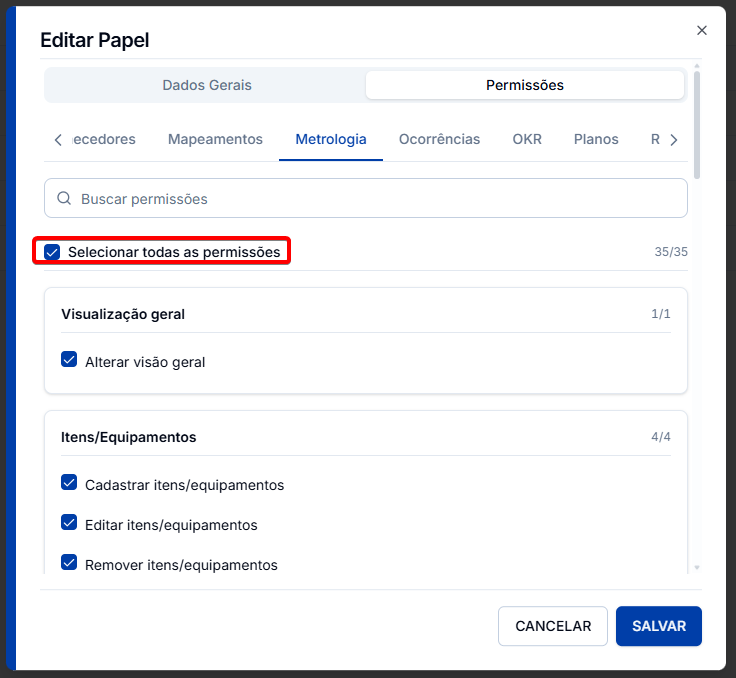Click the SALVAR button
The height and width of the screenshot is (678, 736).
tap(659, 626)
